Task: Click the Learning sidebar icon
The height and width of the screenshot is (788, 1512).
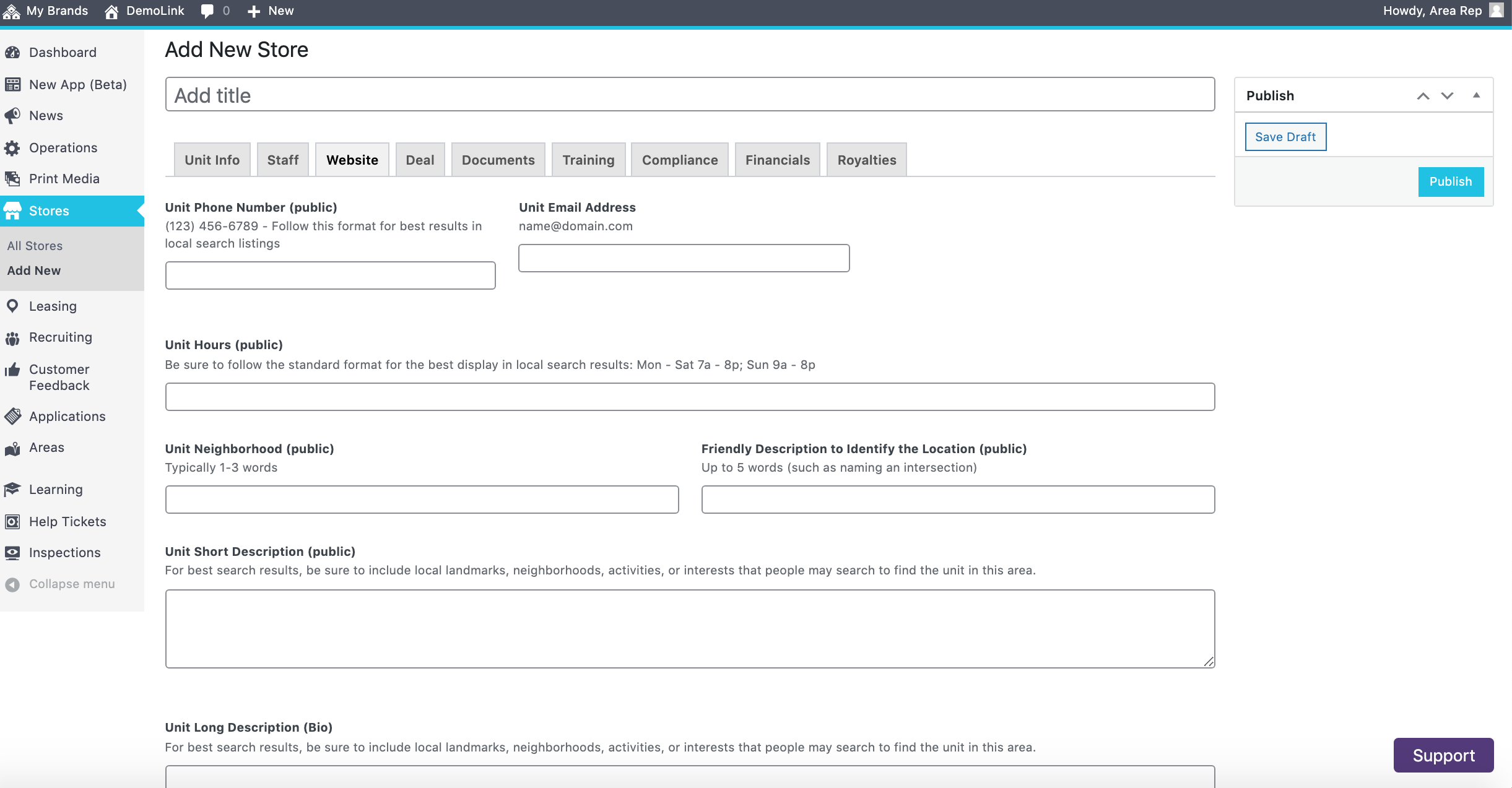Action: [x=14, y=489]
